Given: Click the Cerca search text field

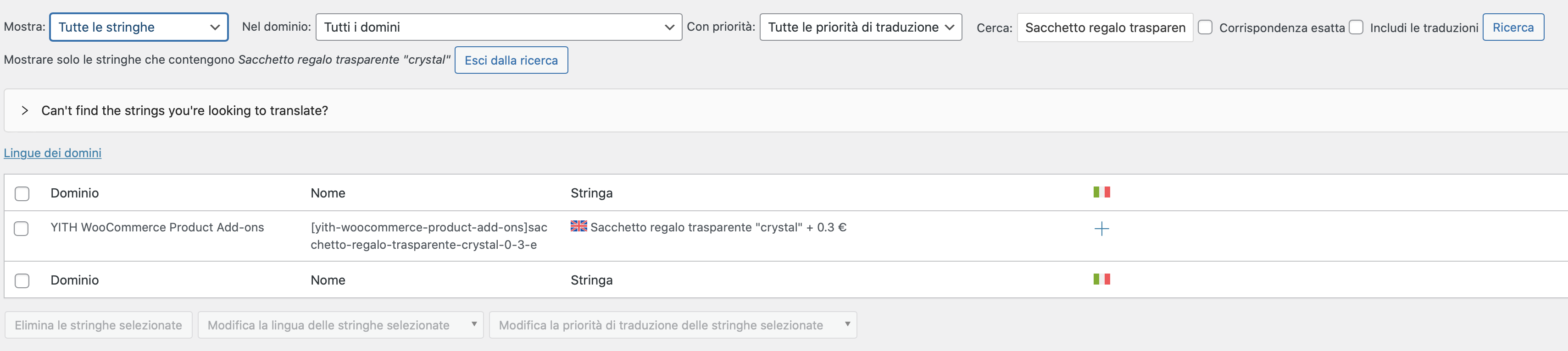Looking at the screenshot, I should [1105, 27].
